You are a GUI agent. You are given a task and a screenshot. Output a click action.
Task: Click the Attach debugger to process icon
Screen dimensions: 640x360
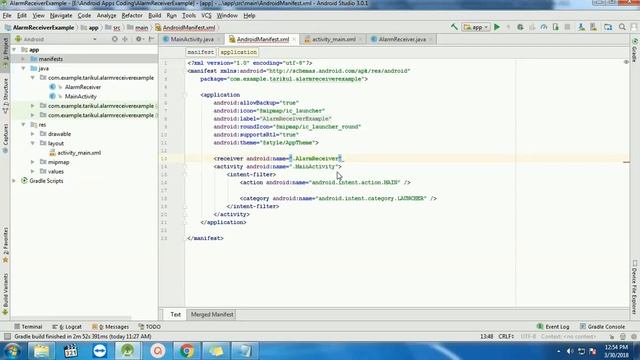[x=556, y=27]
